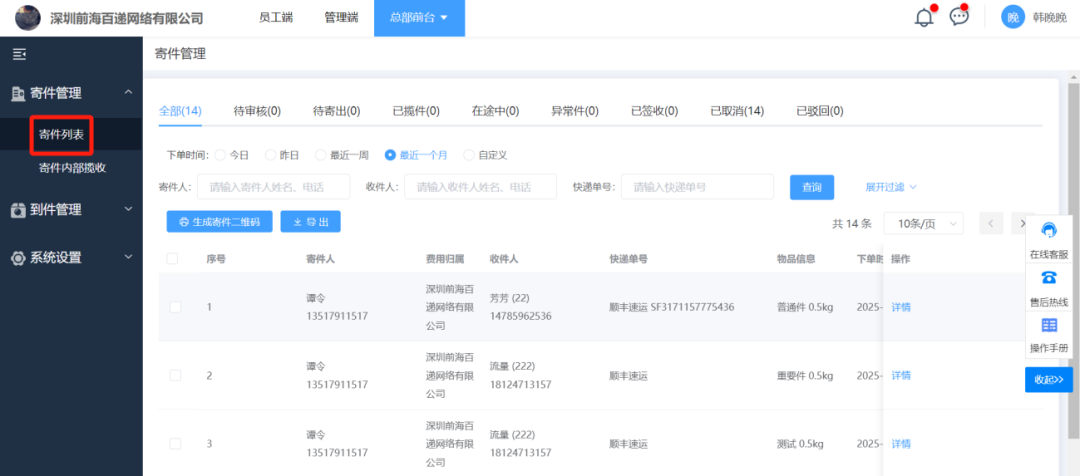1080x476 pixels.
Task: Click the company logo avatar
Action: (x=28, y=18)
